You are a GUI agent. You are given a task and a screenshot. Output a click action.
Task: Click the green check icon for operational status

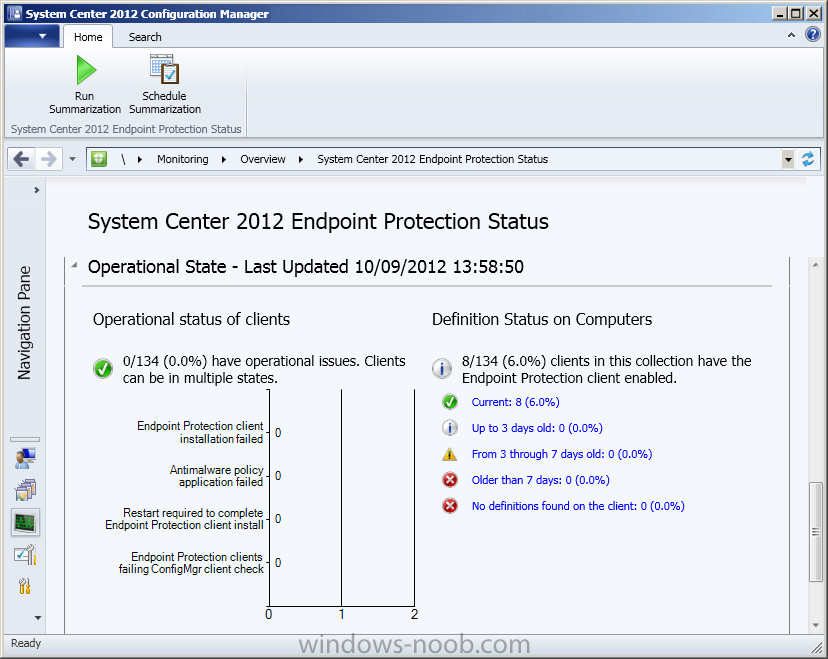point(103,369)
